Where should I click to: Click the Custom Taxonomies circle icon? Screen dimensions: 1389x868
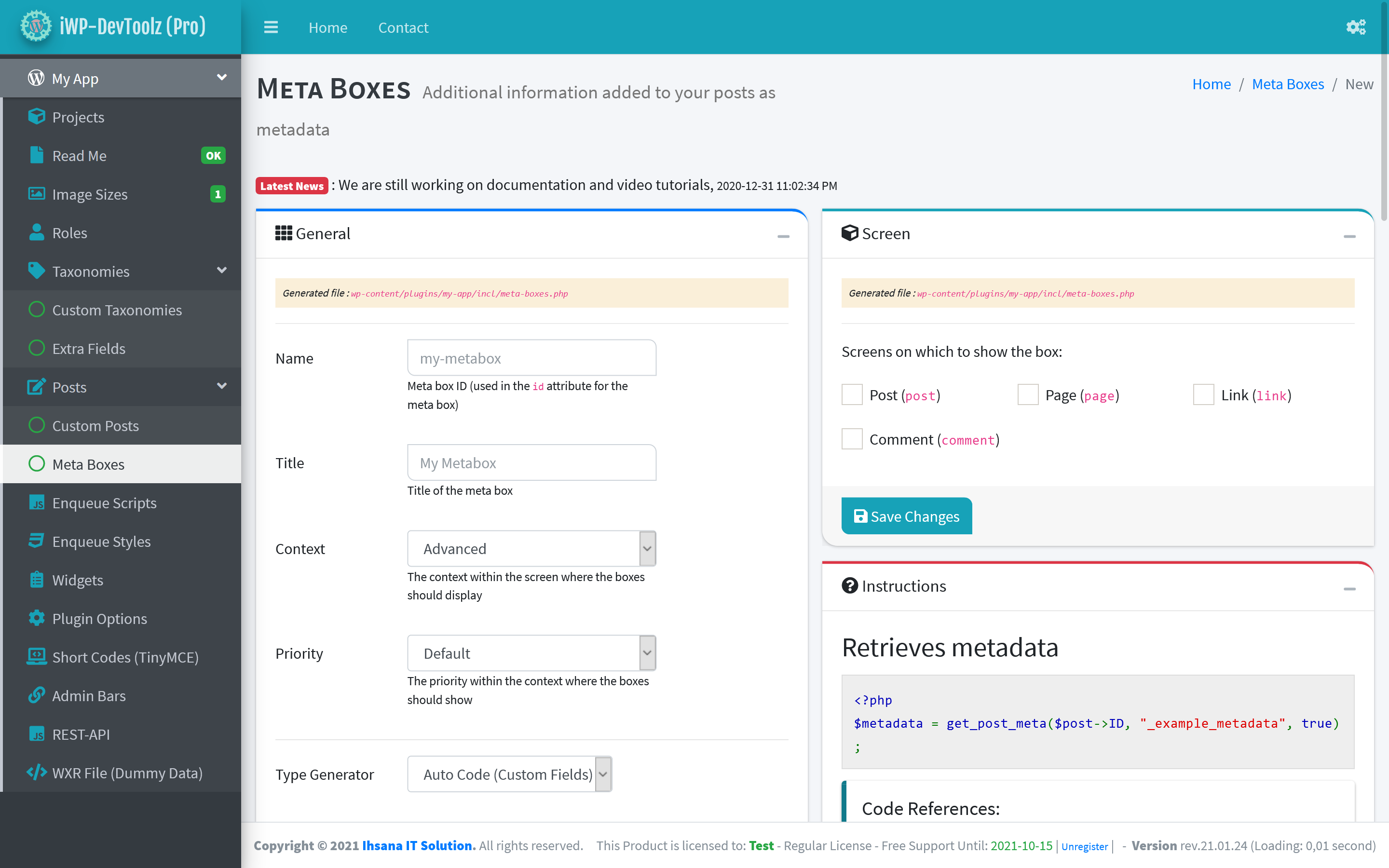pyautogui.click(x=36, y=310)
